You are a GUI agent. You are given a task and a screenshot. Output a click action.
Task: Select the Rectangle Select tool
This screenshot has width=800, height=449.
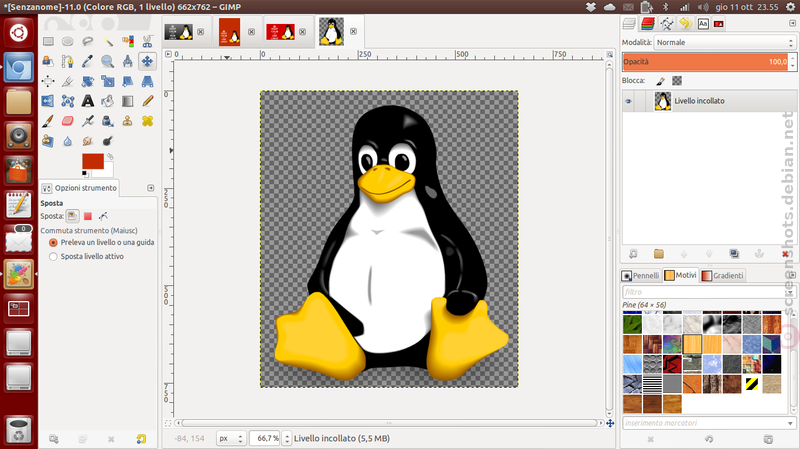tap(48, 41)
